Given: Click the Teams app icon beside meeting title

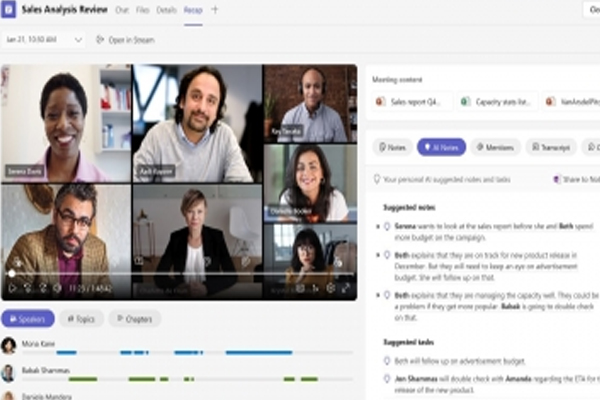Looking at the screenshot, I should tap(9, 9).
